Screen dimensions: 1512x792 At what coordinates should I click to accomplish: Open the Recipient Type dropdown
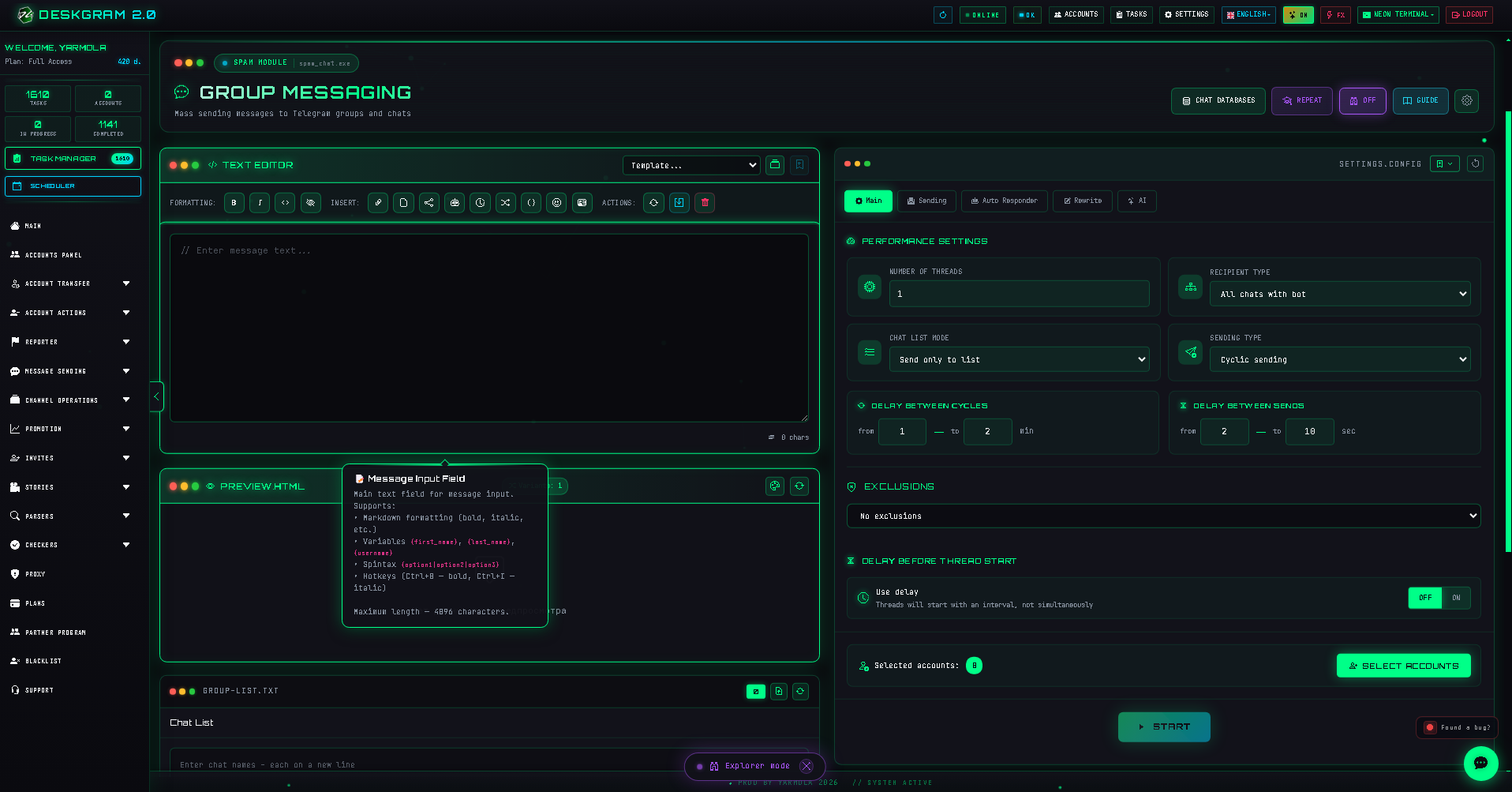1340,294
